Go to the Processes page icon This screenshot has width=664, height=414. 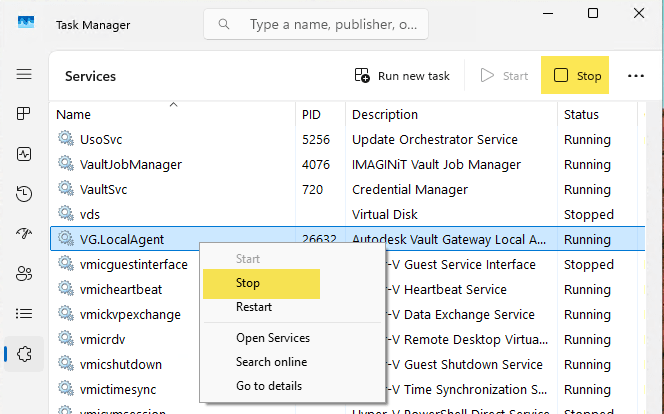pos(24,113)
